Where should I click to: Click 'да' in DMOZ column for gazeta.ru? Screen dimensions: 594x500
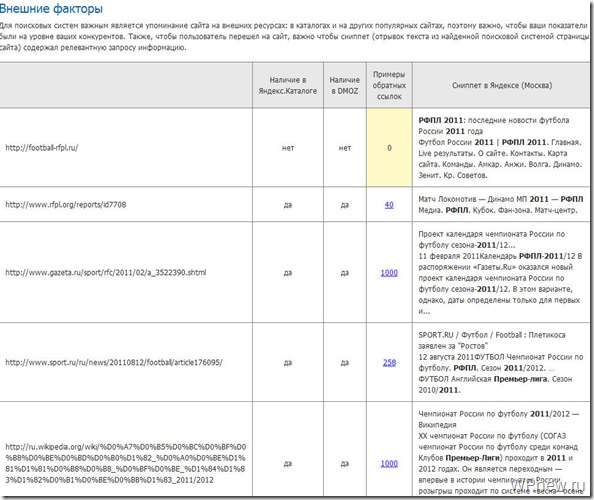(345, 273)
